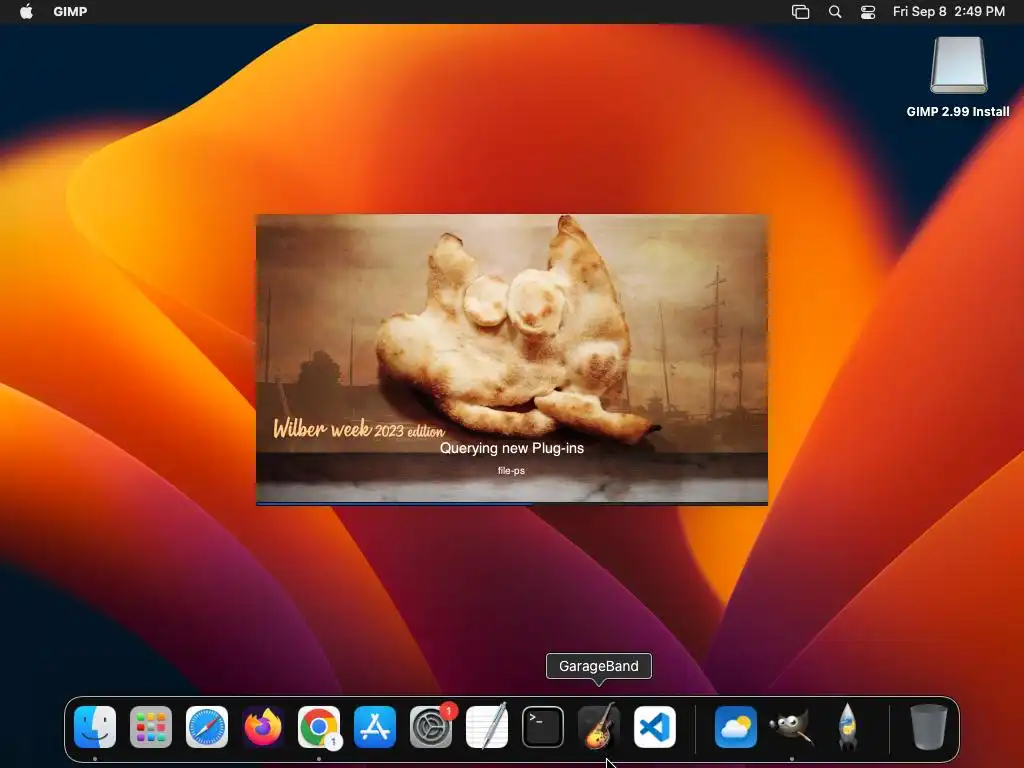The width and height of the screenshot is (1024, 768).
Task: Open Control Center in menu bar
Action: tap(868, 12)
